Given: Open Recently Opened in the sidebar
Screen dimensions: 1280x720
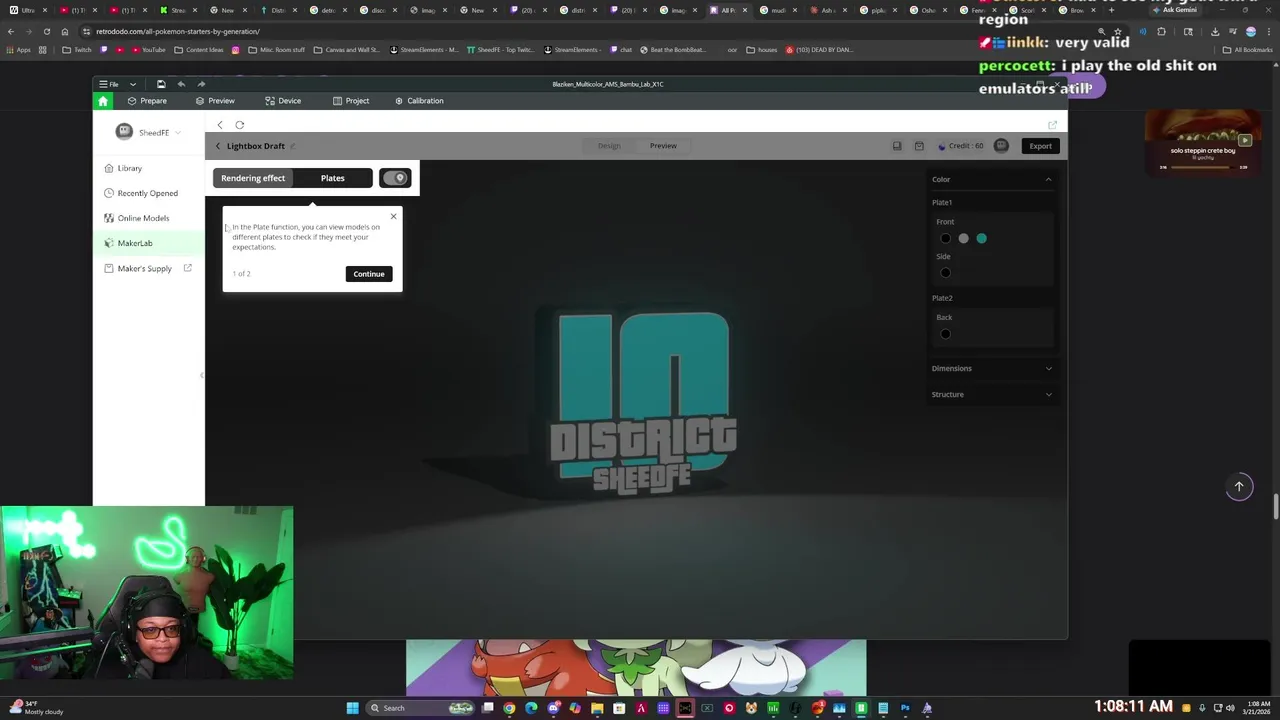Looking at the screenshot, I should (x=148, y=193).
